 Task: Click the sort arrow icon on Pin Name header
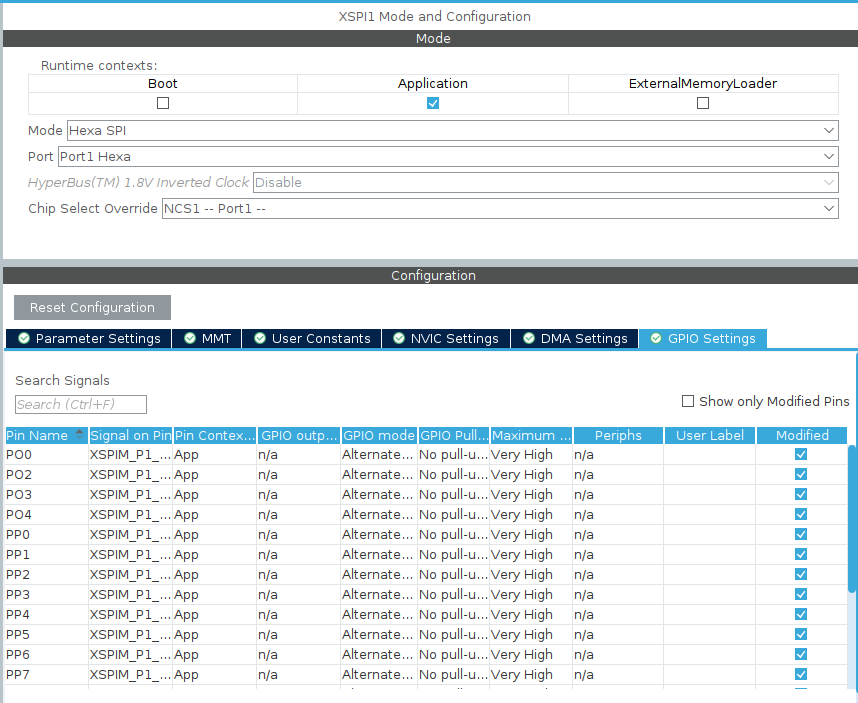(79, 435)
